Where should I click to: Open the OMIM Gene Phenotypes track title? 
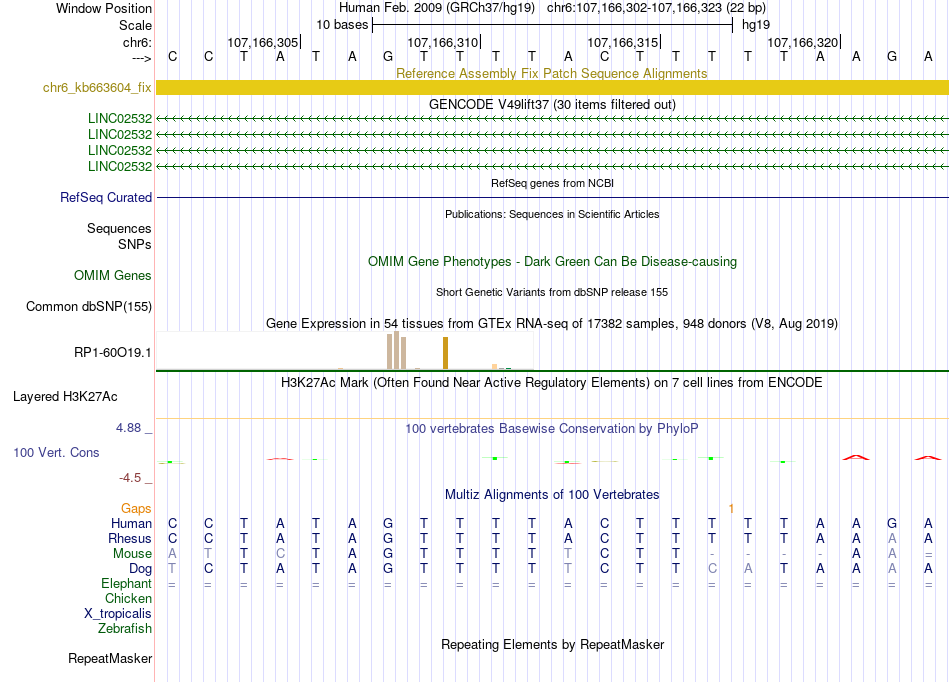(x=552, y=262)
